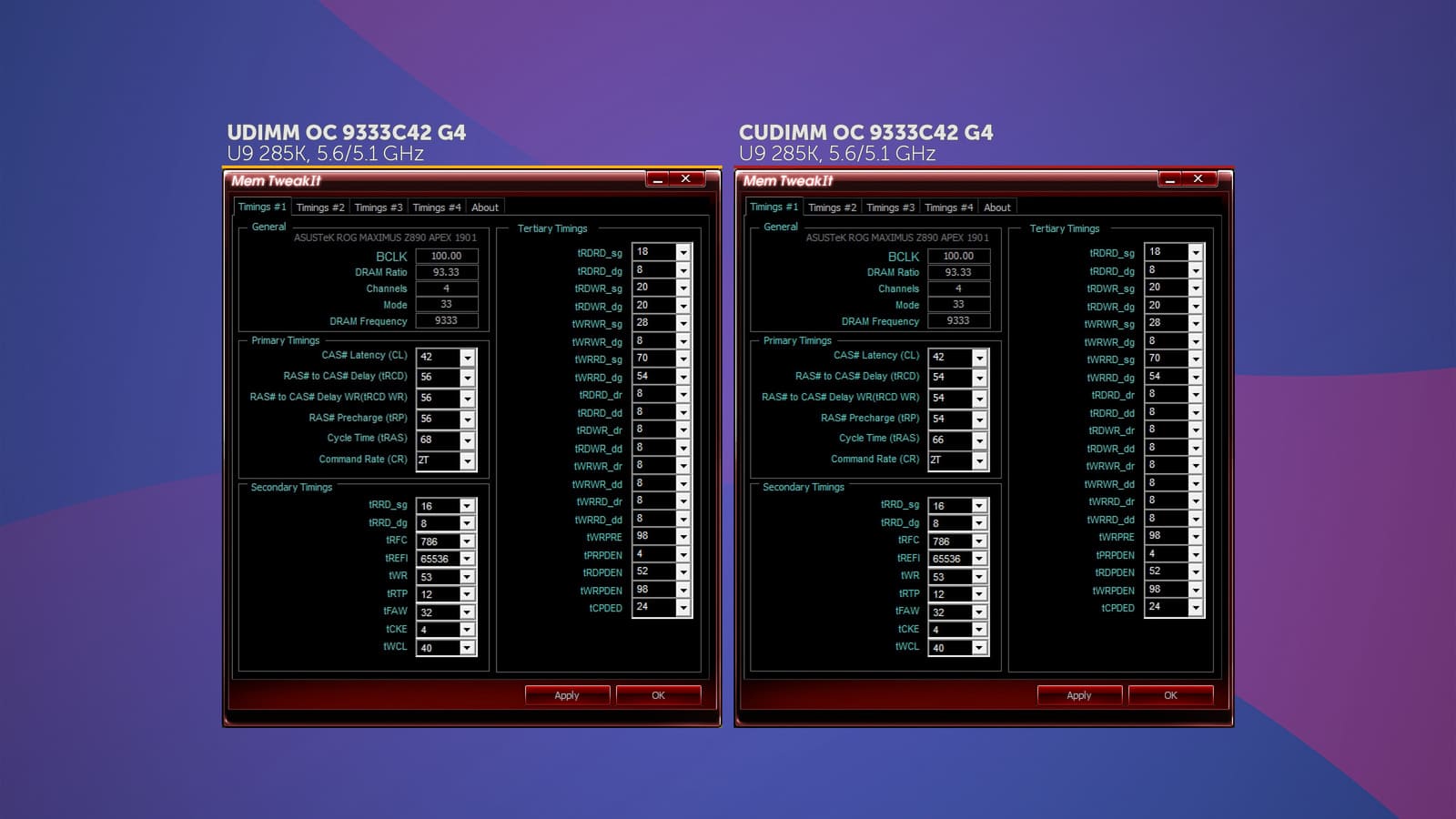Expand tRTP dropdown in CUDIMM window

pos(979,594)
